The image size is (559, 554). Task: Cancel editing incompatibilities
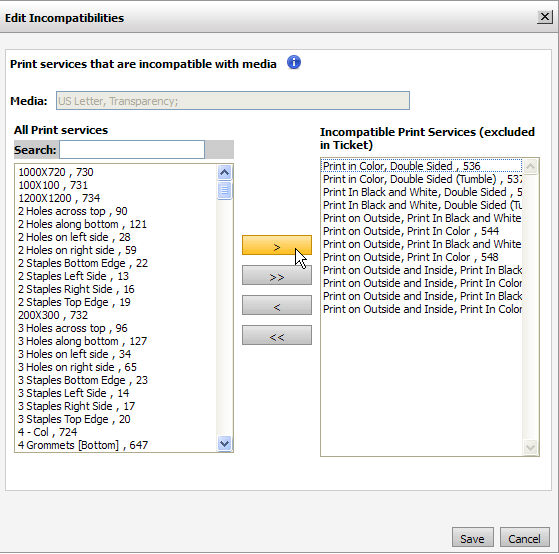524,538
